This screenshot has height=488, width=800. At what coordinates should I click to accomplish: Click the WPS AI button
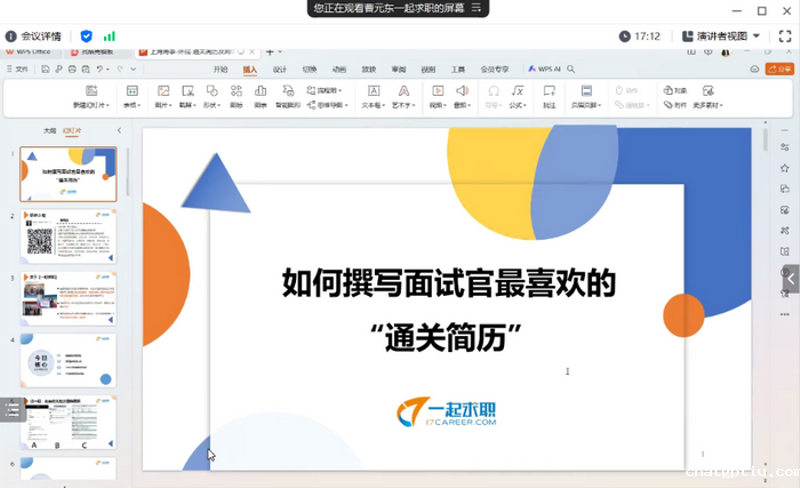tap(544, 69)
